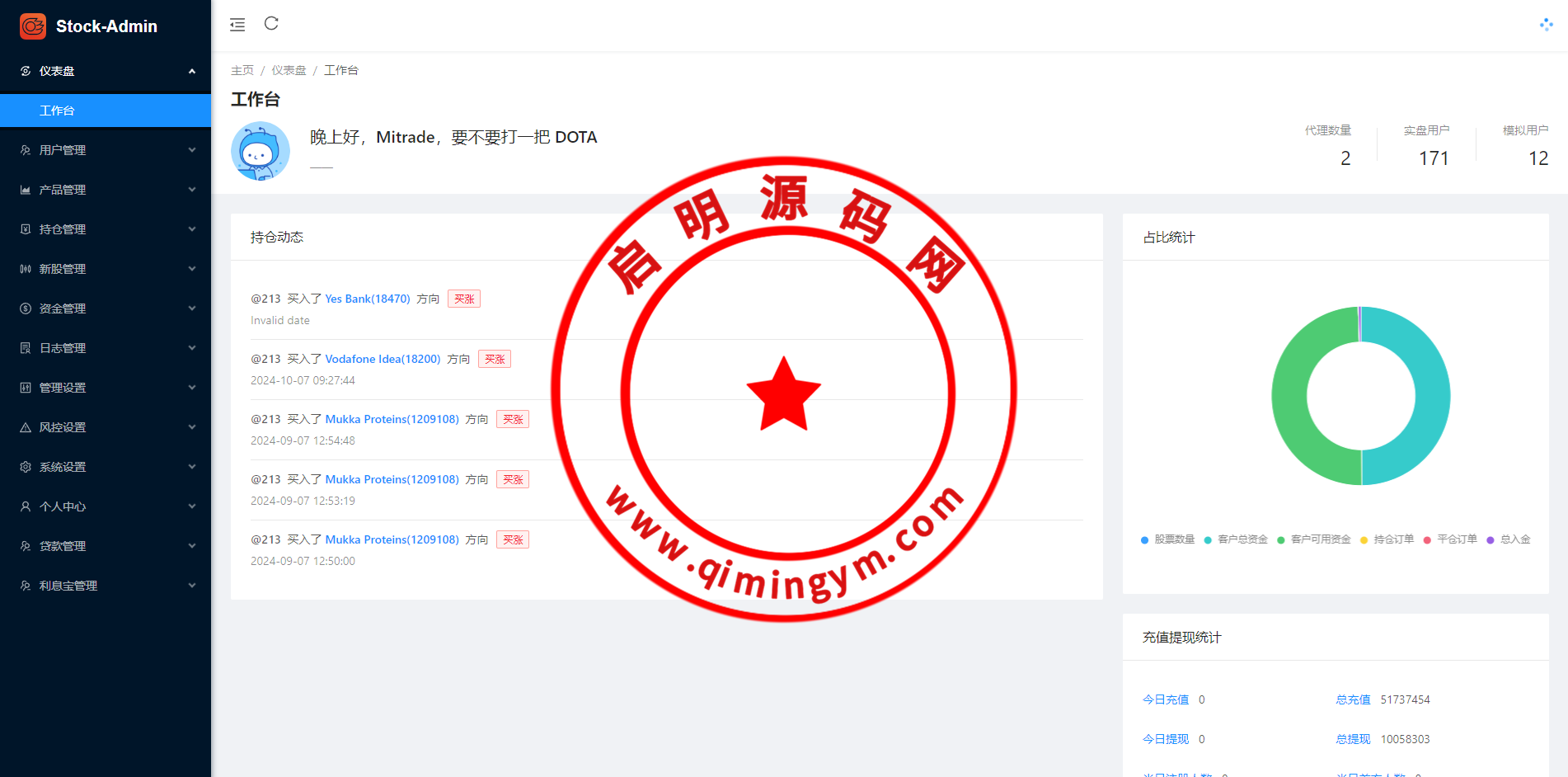The image size is (1568, 777).
Task: Select the 工作台 menu item
Action: 57,111
